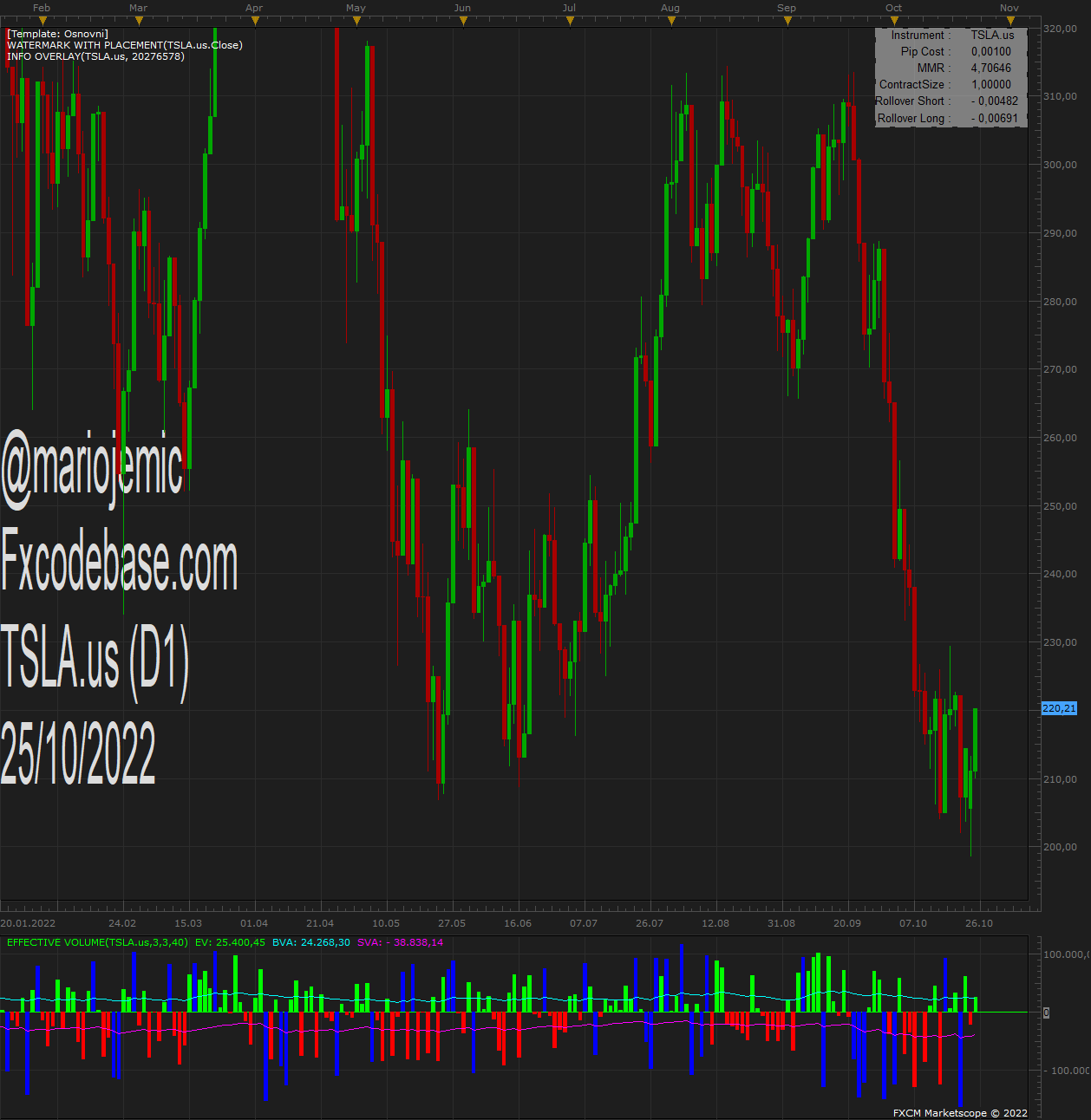
Task: Click the '24.02' date axis label
Action: tap(122, 923)
